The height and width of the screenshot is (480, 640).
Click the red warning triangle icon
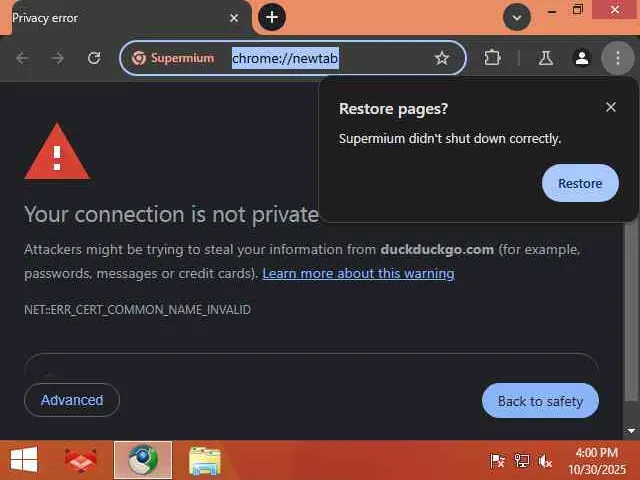(57, 152)
